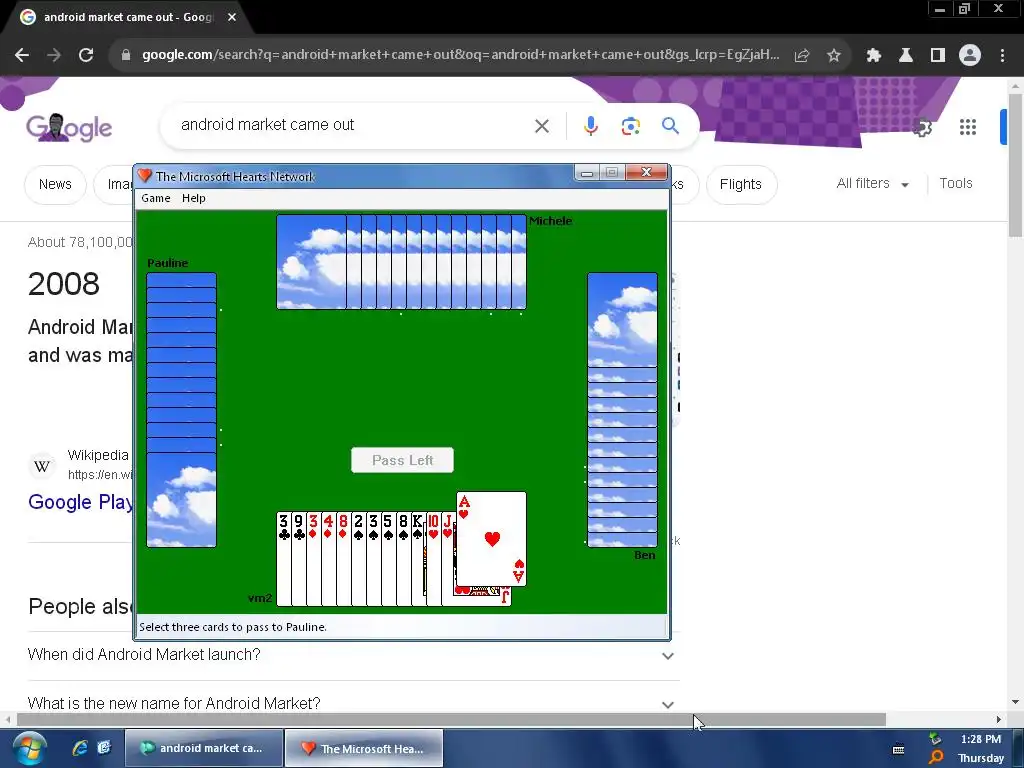Toggle Chrome side panel
The image size is (1024, 768).
point(938,56)
